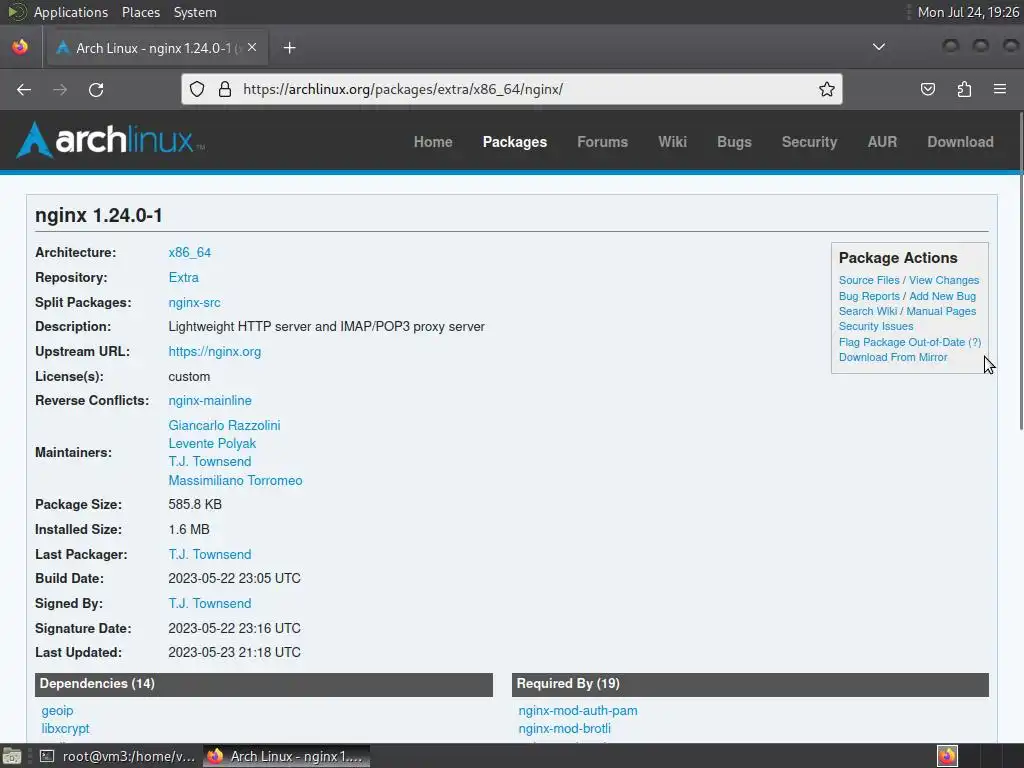Open the libxcrypt dependency link
This screenshot has height=768, width=1024.
[65, 728]
